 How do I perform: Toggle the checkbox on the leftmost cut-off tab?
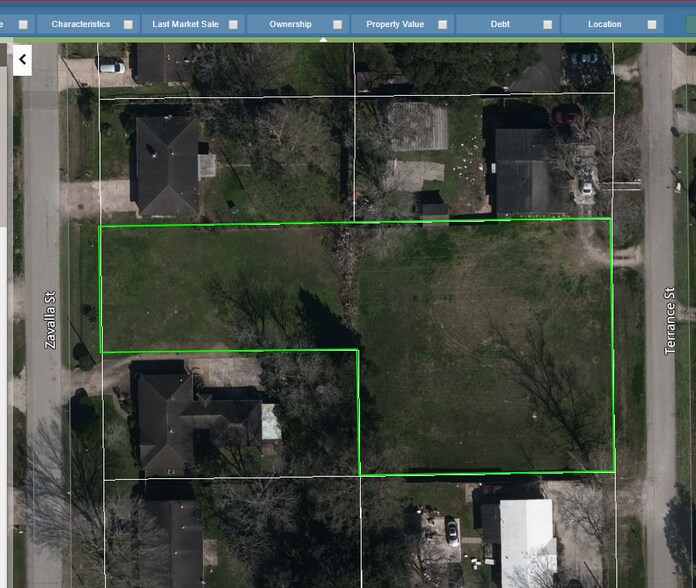coord(22,24)
